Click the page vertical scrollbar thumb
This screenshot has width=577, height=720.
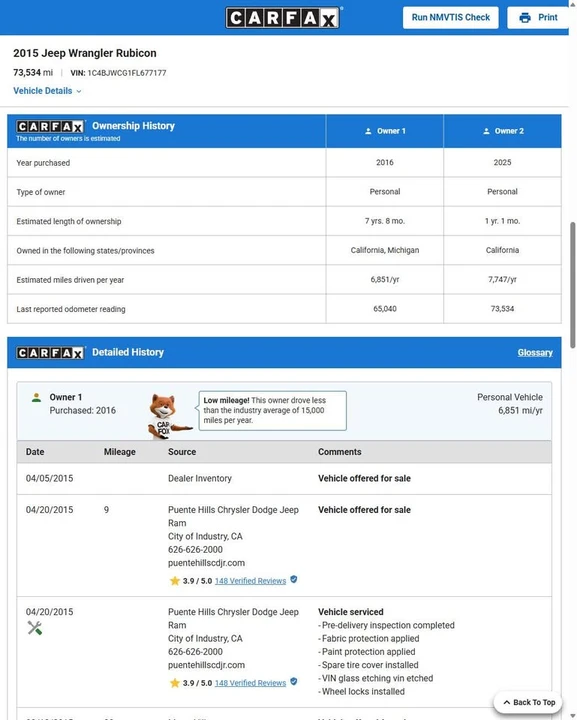pos(572,285)
